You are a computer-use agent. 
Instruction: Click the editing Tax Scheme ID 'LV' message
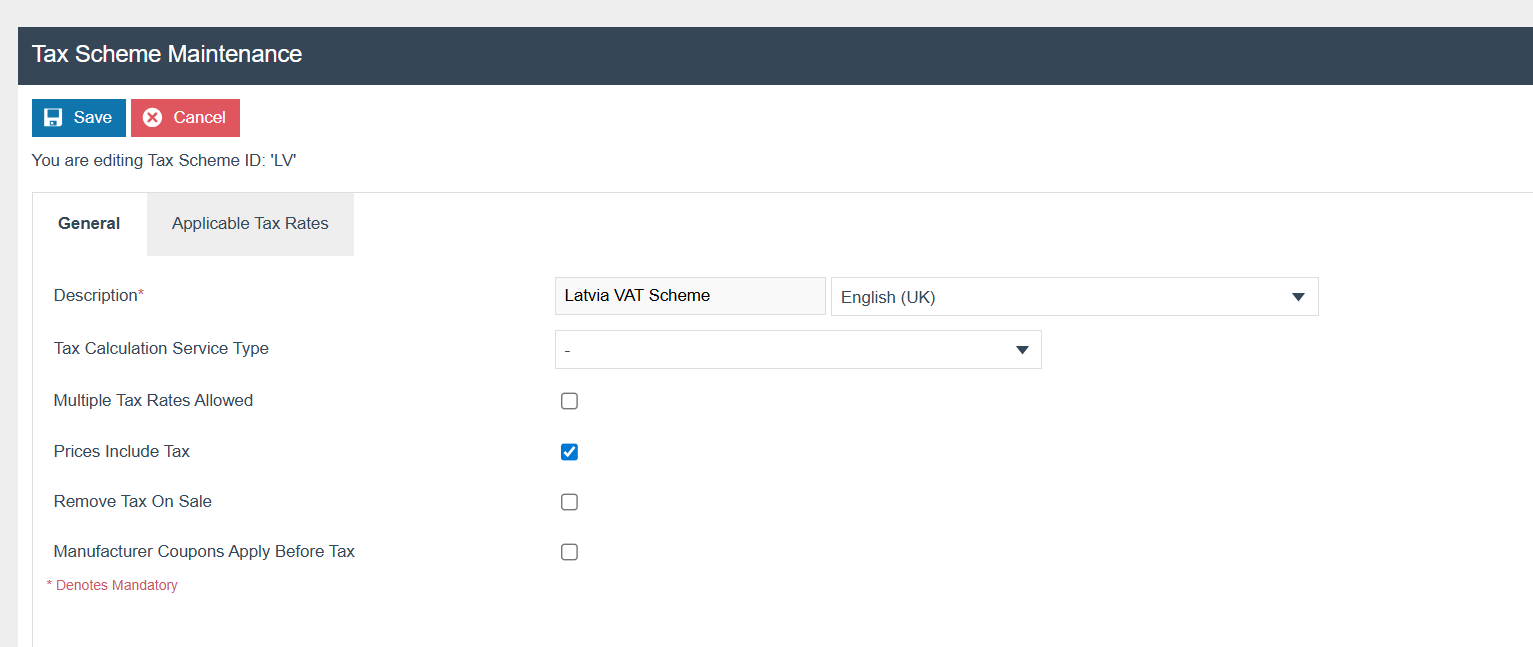coord(164,160)
